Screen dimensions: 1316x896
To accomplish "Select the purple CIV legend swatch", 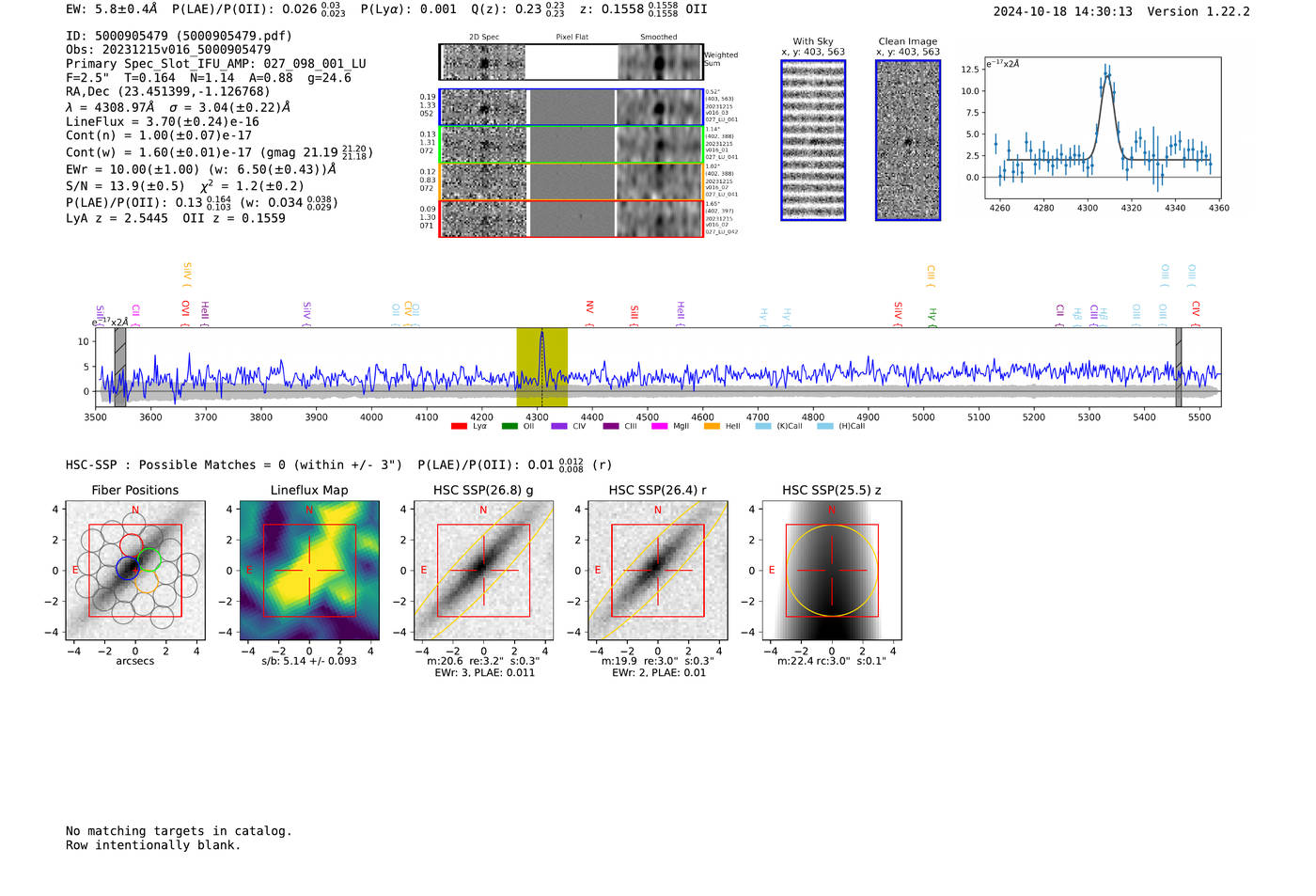I will click(x=559, y=426).
